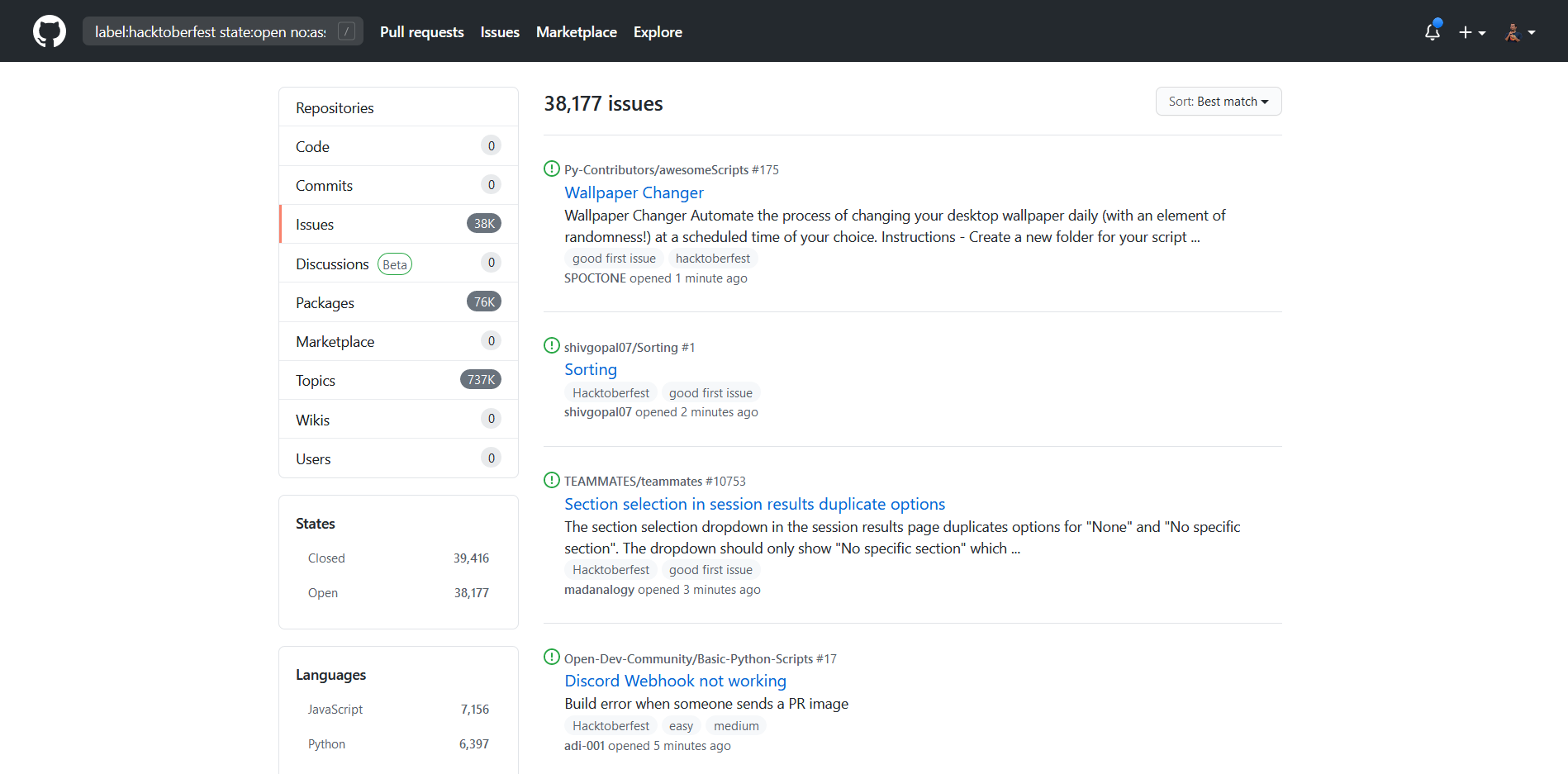Click open issue icon for TEAMMATES/teammates
The height and width of the screenshot is (774, 1568).
(x=552, y=480)
